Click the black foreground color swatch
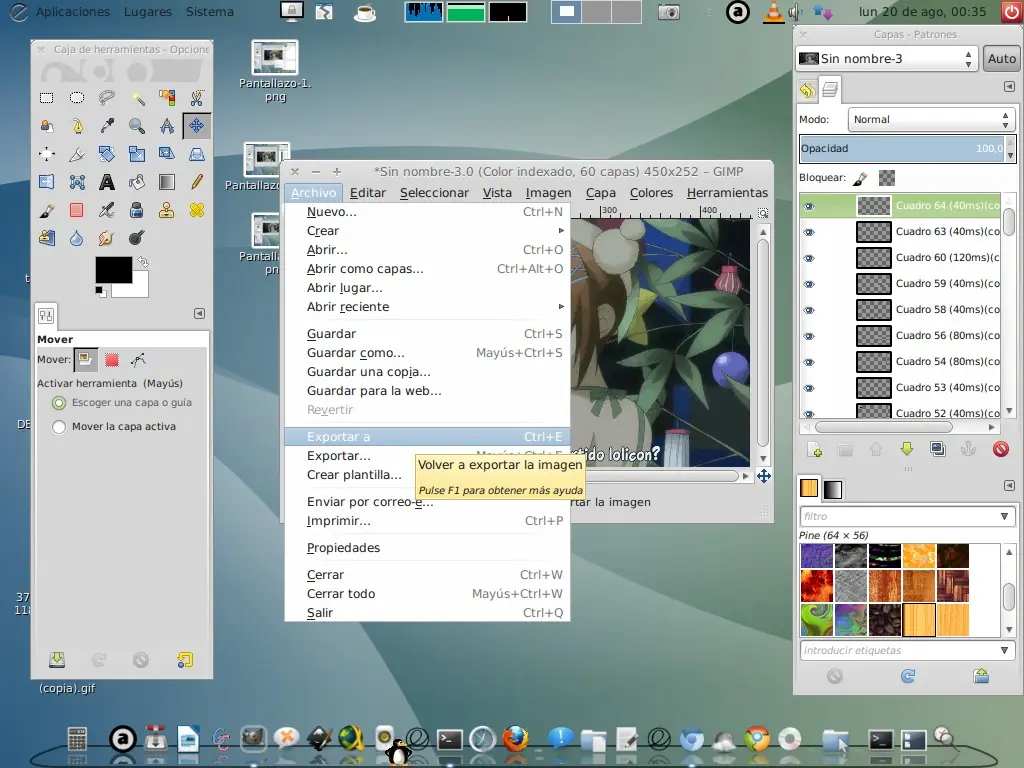The height and width of the screenshot is (768, 1024). click(x=113, y=270)
